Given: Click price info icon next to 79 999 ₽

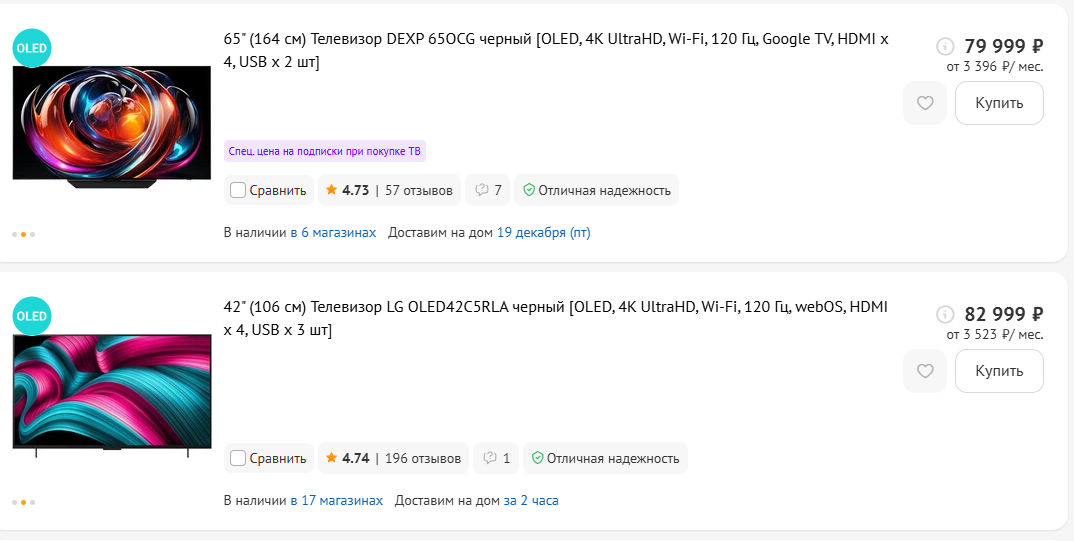Looking at the screenshot, I should pyautogui.click(x=945, y=46).
